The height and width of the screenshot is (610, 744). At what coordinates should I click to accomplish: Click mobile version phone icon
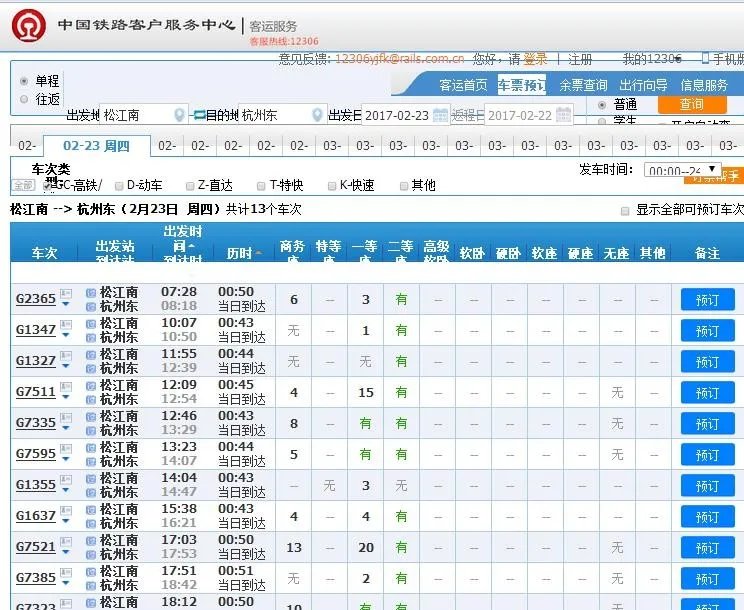point(705,58)
